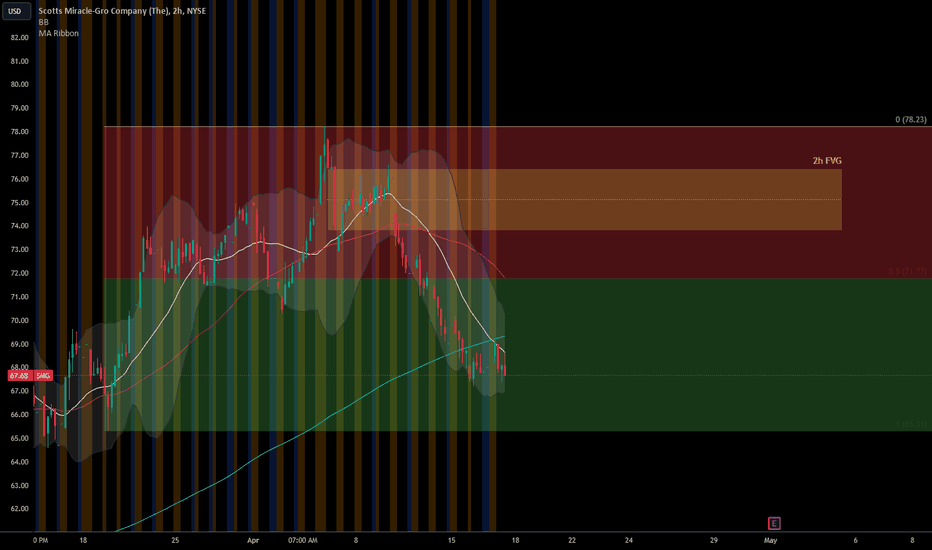Click the 'Apr' label on time axis
This screenshot has height=550, width=932.
[253, 540]
